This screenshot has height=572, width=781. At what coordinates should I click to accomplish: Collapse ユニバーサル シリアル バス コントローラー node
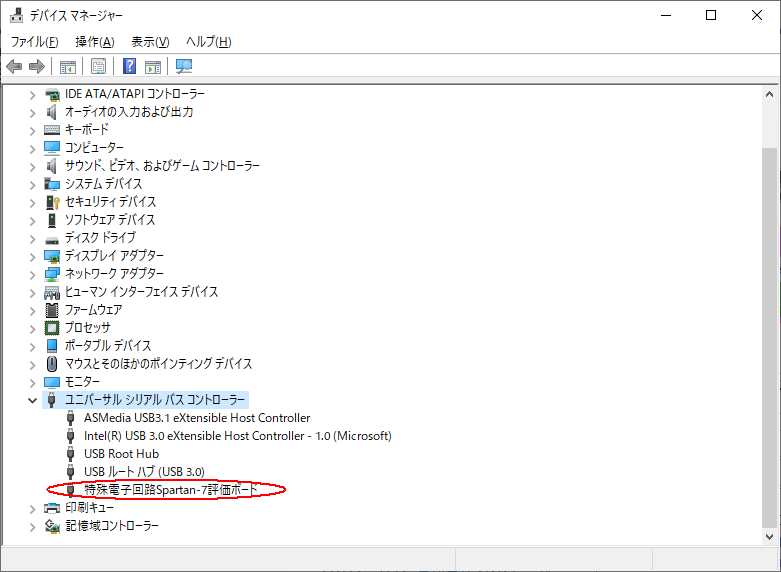32,400
